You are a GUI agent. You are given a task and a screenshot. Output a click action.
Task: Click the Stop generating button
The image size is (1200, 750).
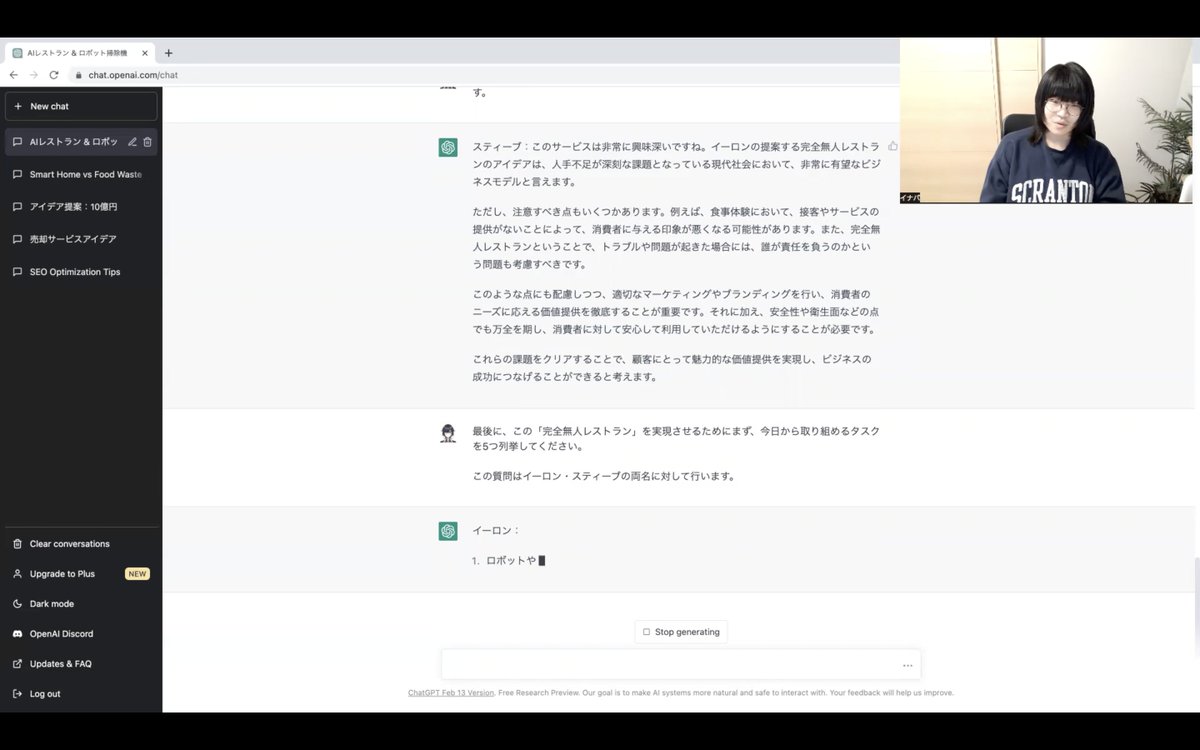coord(681,632)
